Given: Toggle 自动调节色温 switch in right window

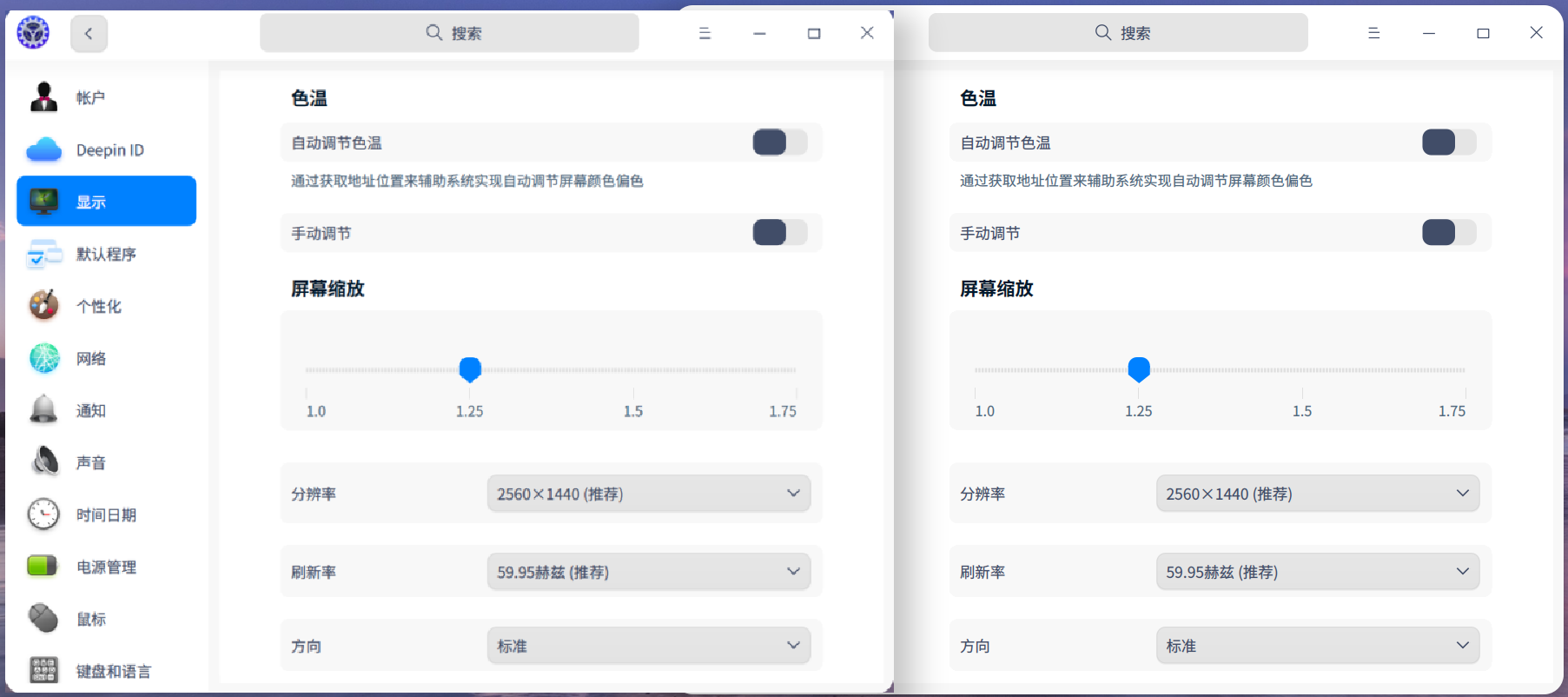Looking at the screenshot, I should pyautogui.click(x=1449, y=142).
